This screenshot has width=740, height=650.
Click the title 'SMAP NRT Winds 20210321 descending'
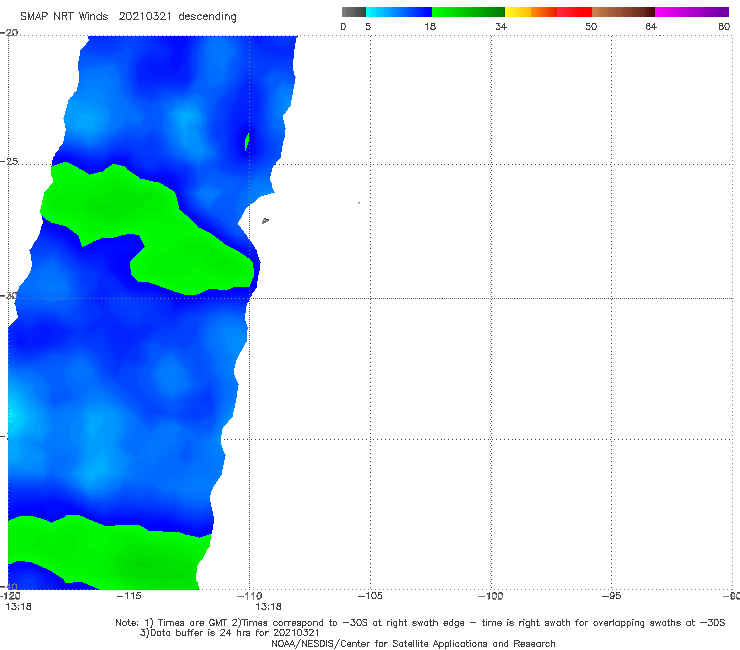click(x=128, y=17)
